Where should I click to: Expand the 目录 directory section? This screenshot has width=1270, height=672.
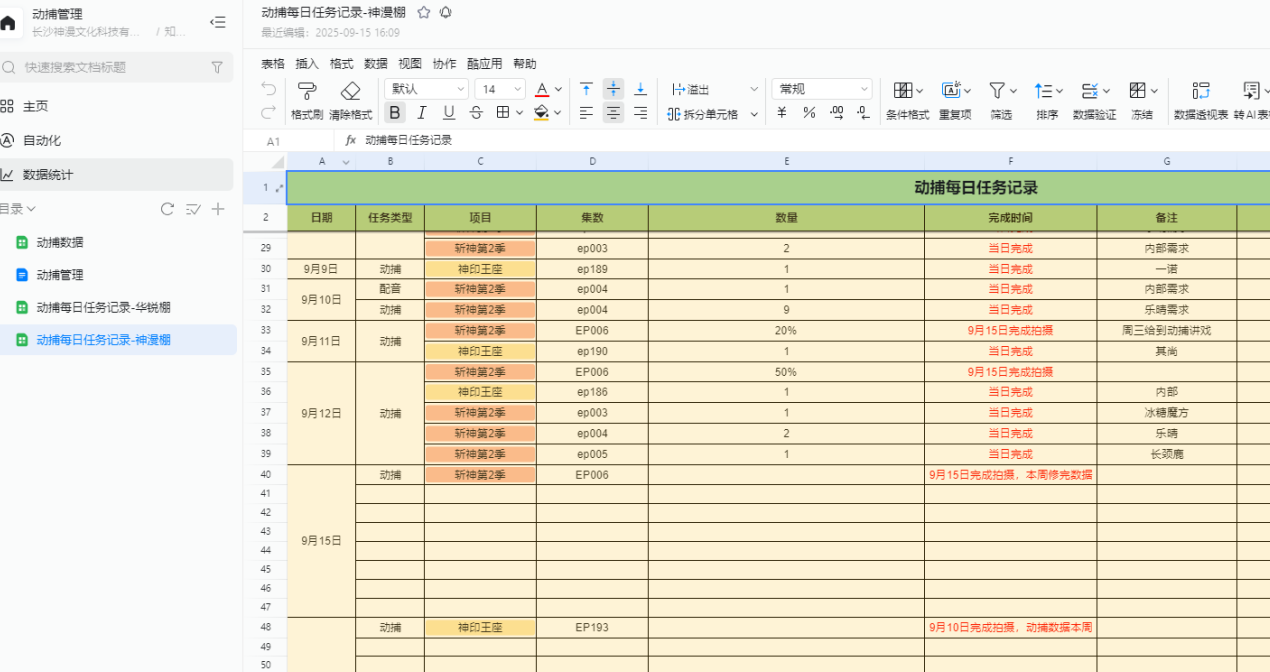coord(18,209)
